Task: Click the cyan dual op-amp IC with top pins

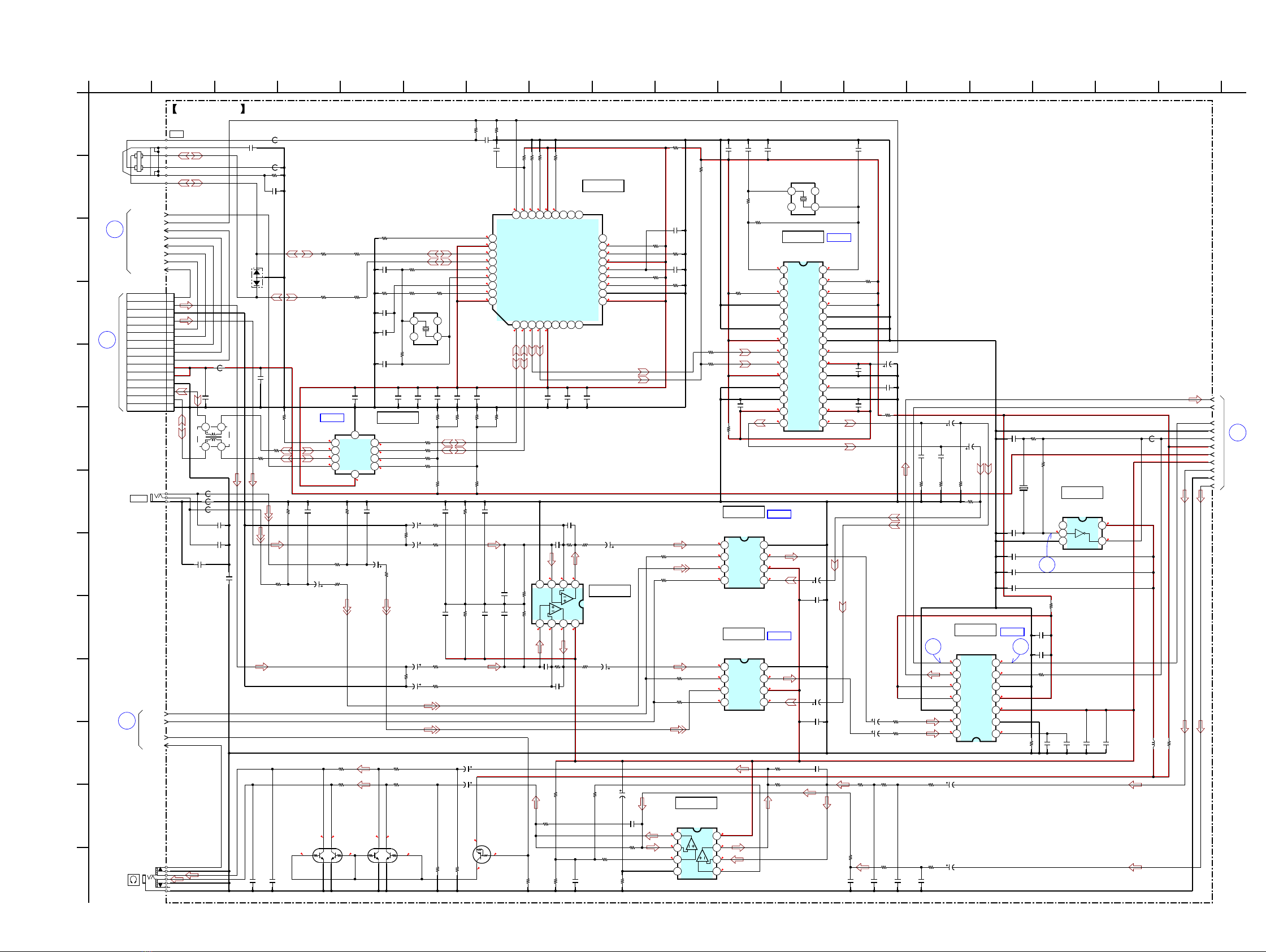Action: (x=557, y=603)
